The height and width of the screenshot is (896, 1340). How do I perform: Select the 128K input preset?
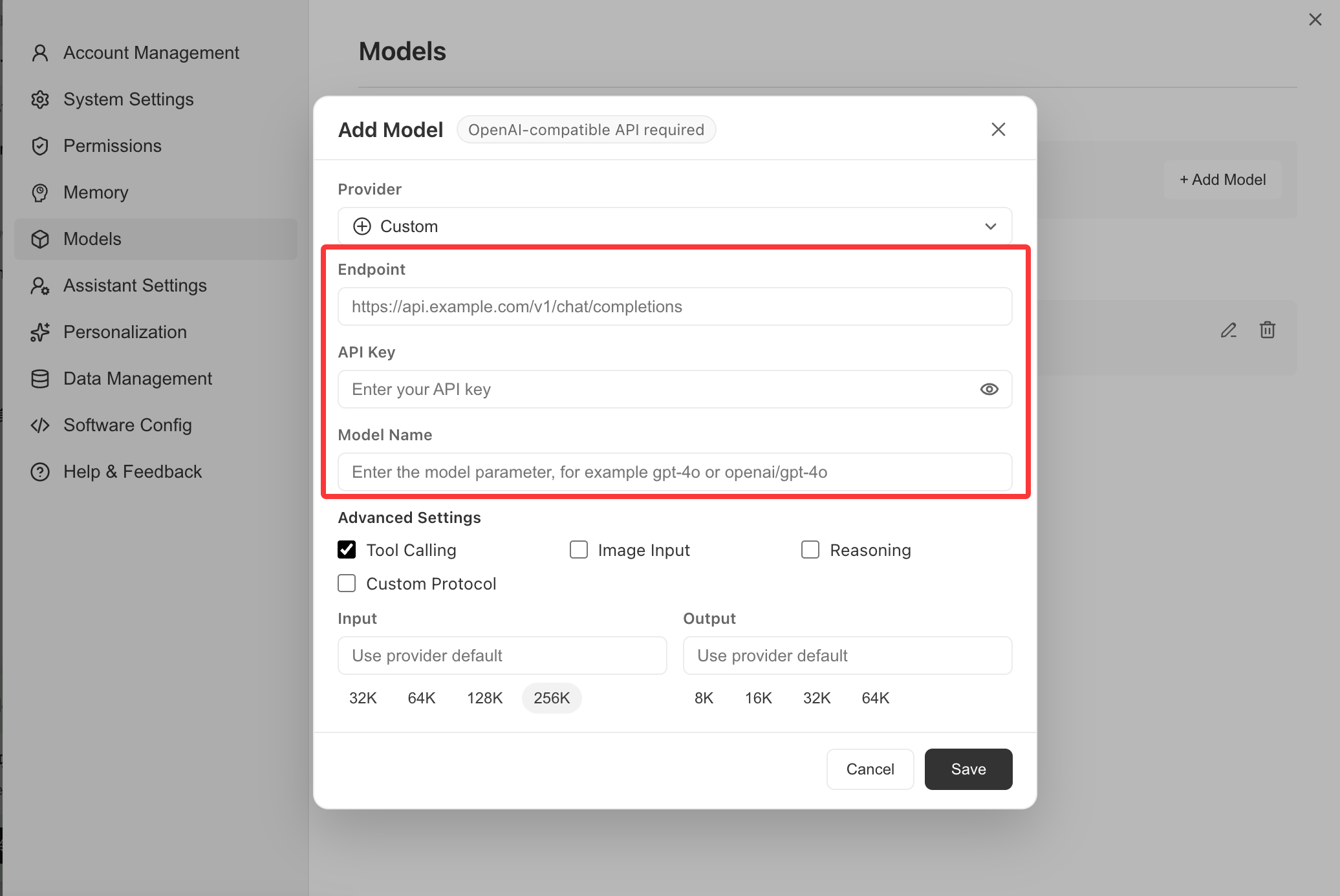pos(484,698)
